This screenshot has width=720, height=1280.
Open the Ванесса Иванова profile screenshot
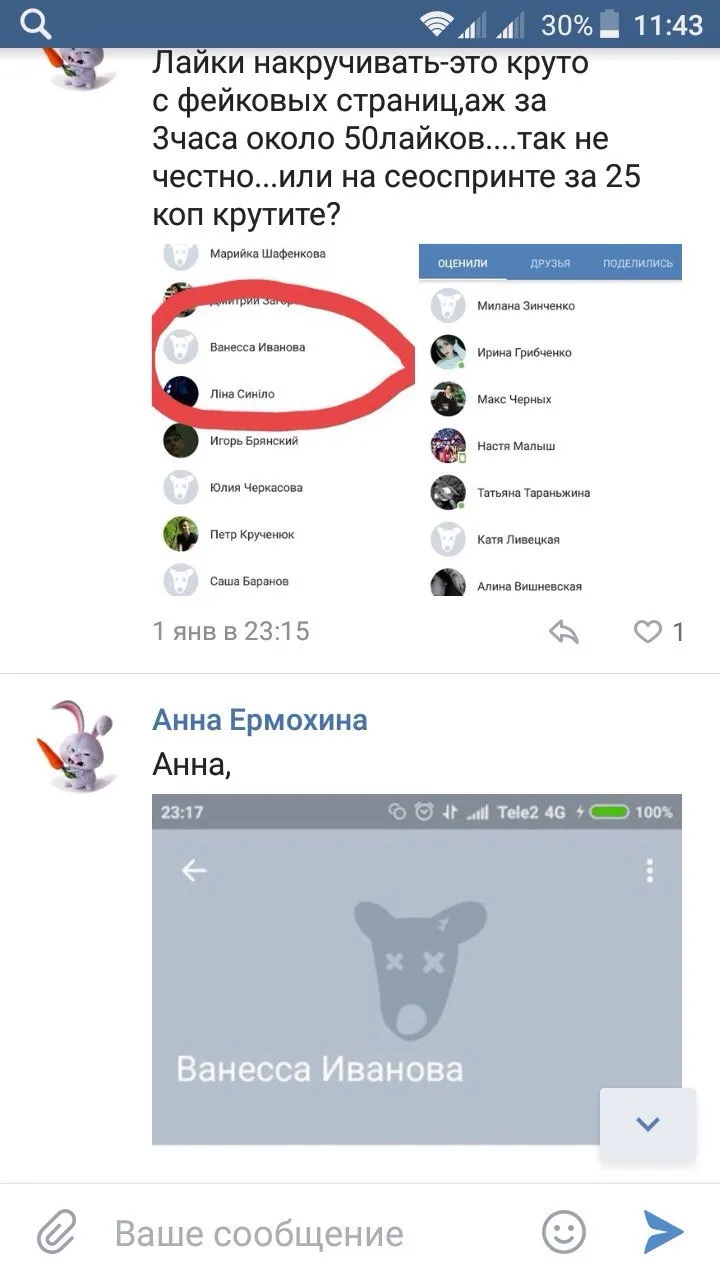[417, 969]
